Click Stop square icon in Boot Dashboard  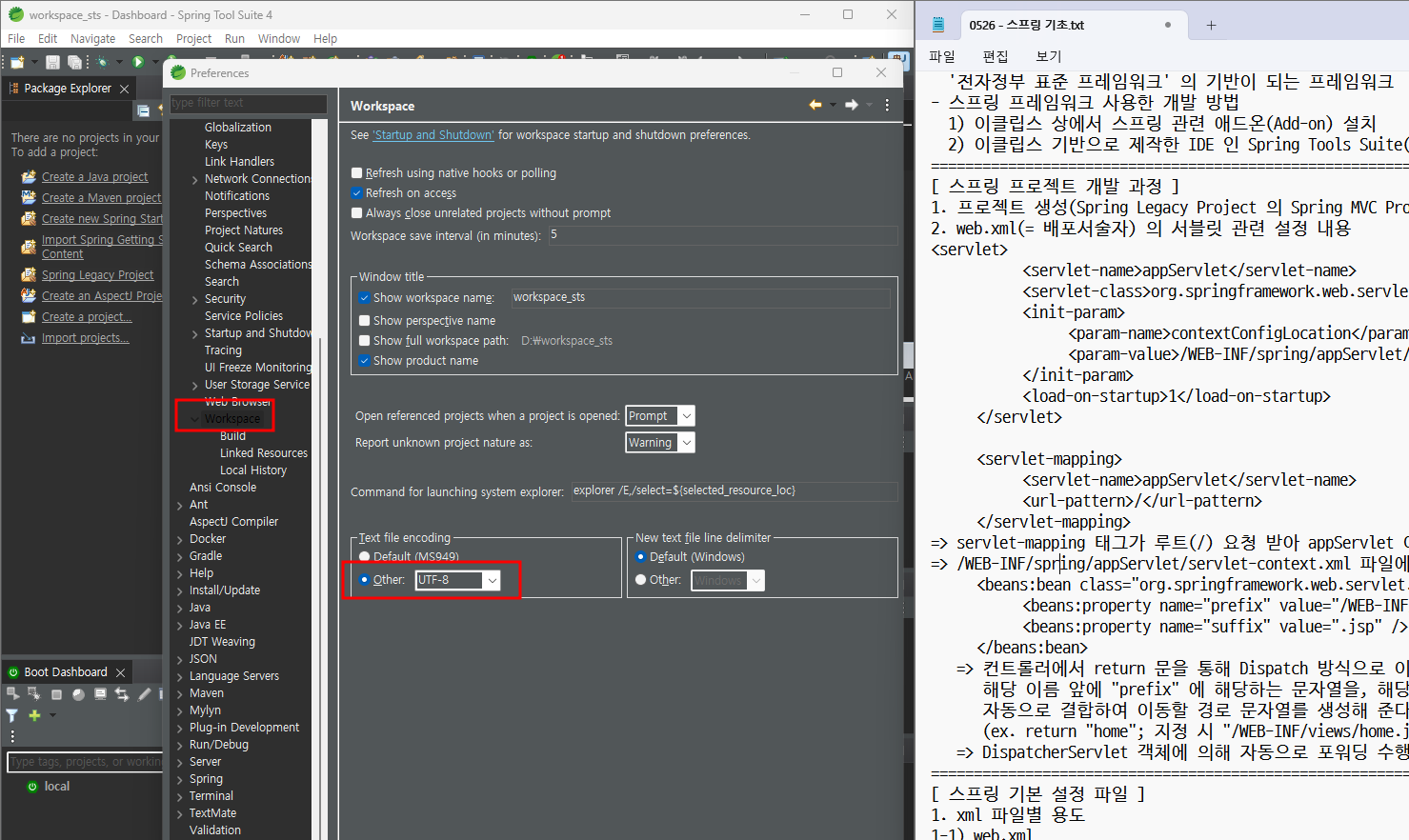click(x=56, y=694)
